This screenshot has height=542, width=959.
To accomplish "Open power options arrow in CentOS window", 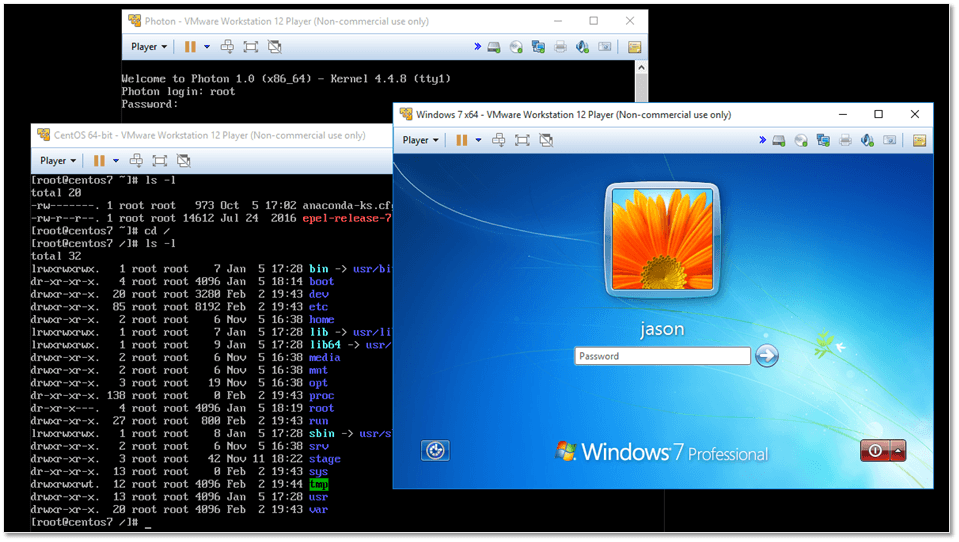I will pyautogui.click(x=116, y=160).
